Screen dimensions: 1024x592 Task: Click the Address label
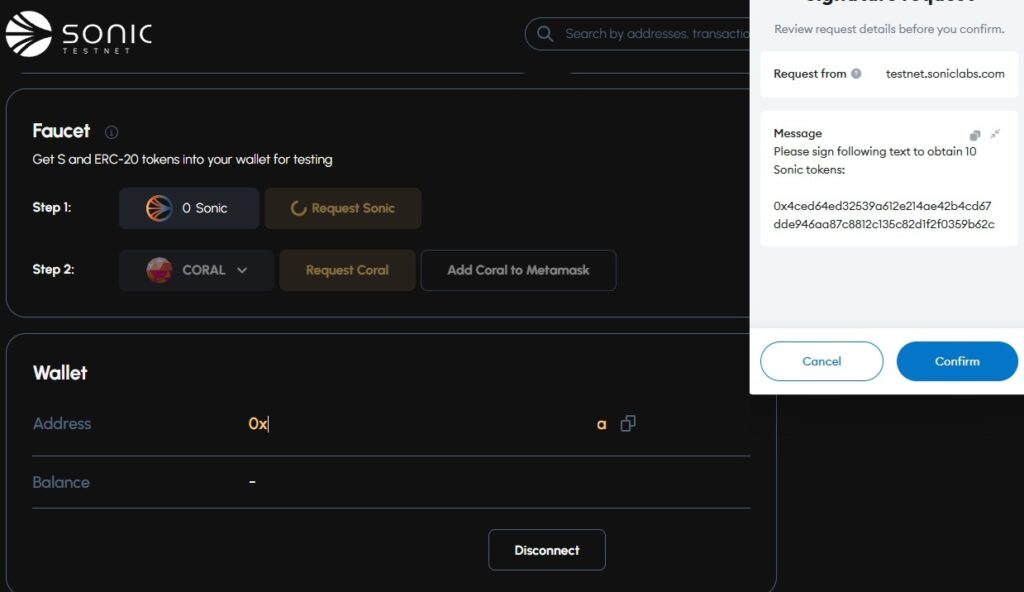(x=62, y=423)
